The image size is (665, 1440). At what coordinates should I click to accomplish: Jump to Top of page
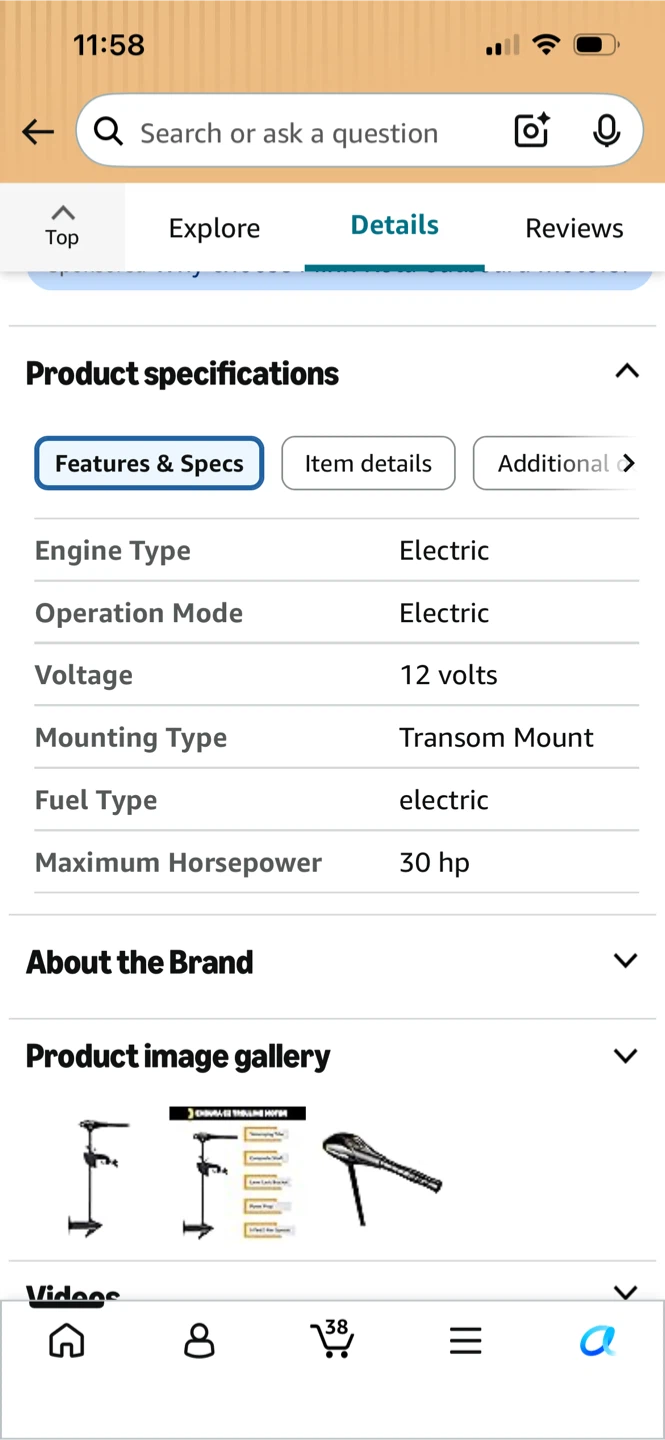pos(62,226)
